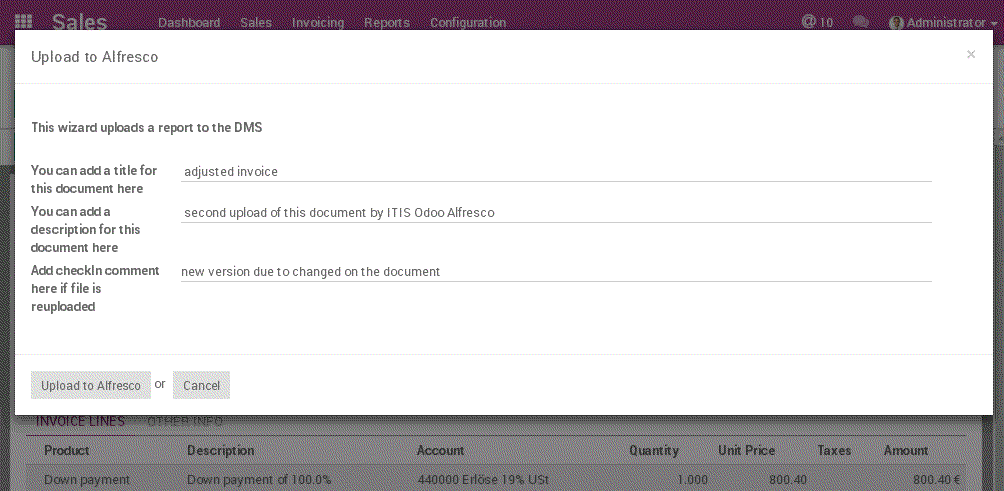The height and width of the screenshot is (491, 1004).
Task: Open the apps grid menu icon
Action: pos(23,21)
